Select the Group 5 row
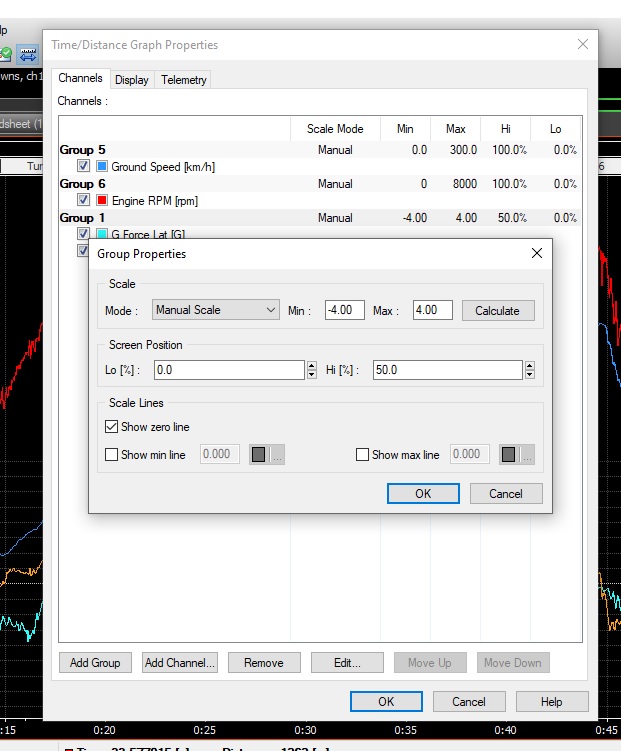This screenshot has width=621, height=751. tap(320, 149)
